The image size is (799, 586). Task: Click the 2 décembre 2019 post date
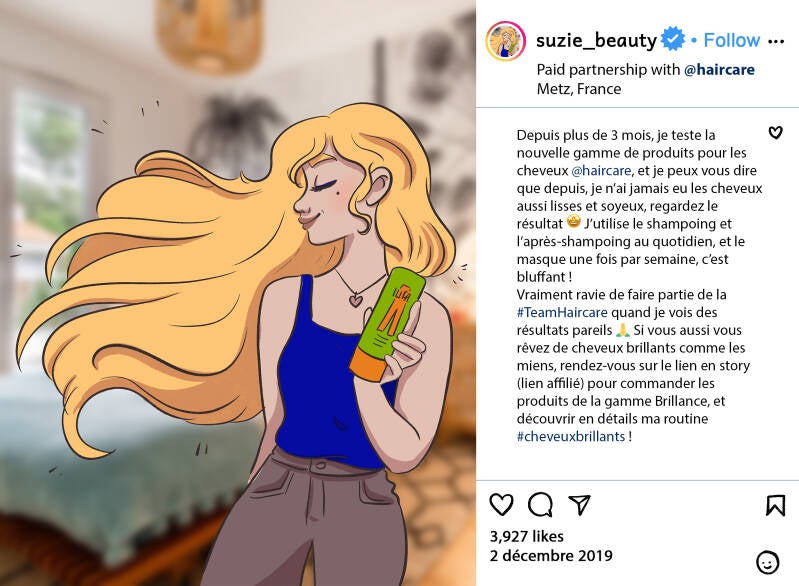551,555
